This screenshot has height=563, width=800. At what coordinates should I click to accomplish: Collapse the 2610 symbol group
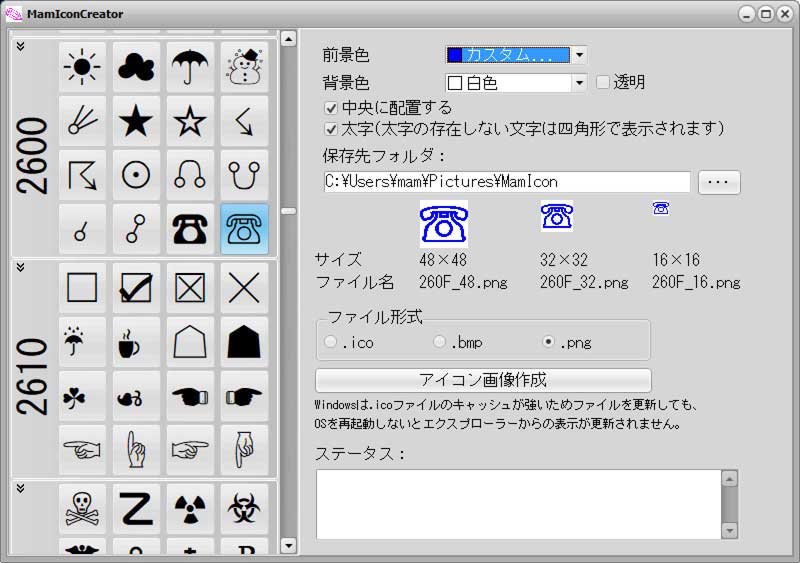pos(20,267)
